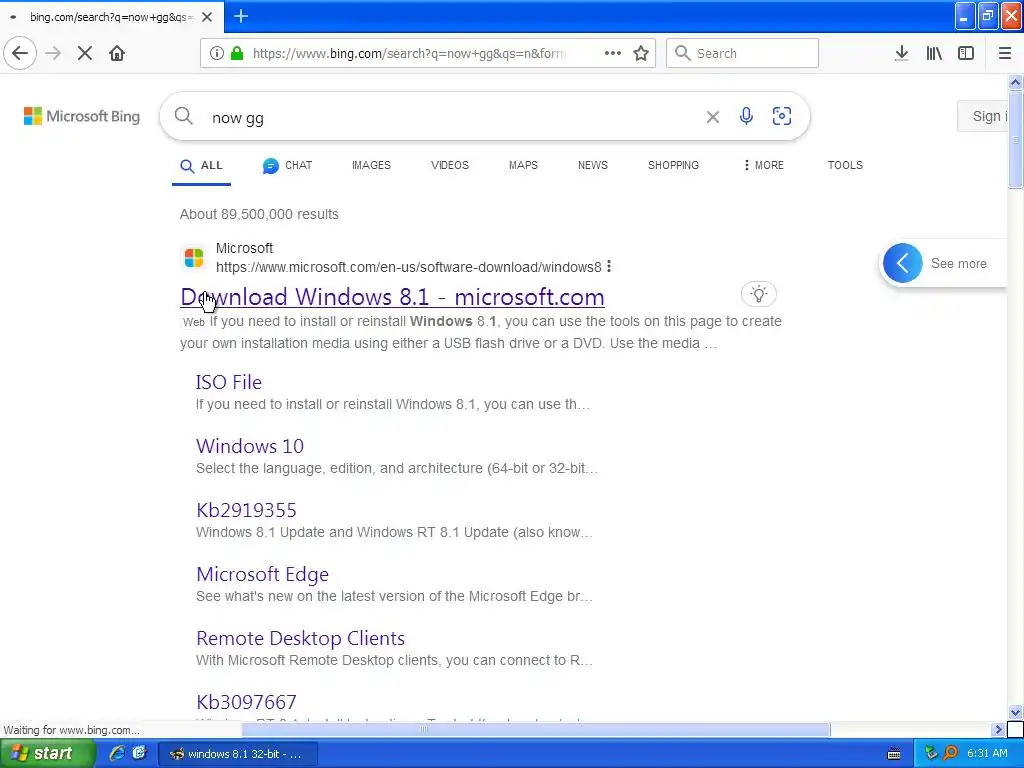Click the vertical scrollbar down arrow
This screenshot has height=768, width=1024.
coord(1015,712)
